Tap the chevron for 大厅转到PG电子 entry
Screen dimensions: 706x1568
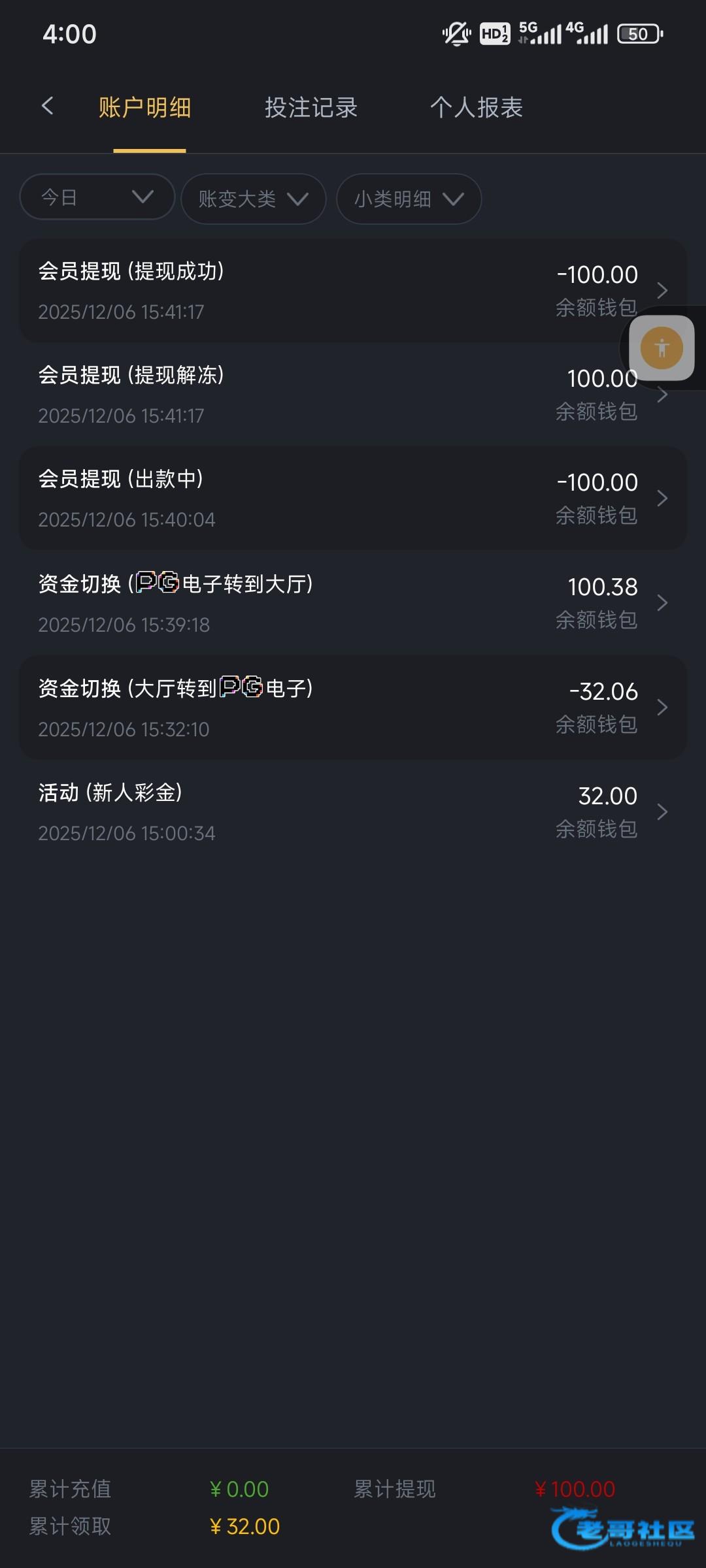click(x=662, y=708)
